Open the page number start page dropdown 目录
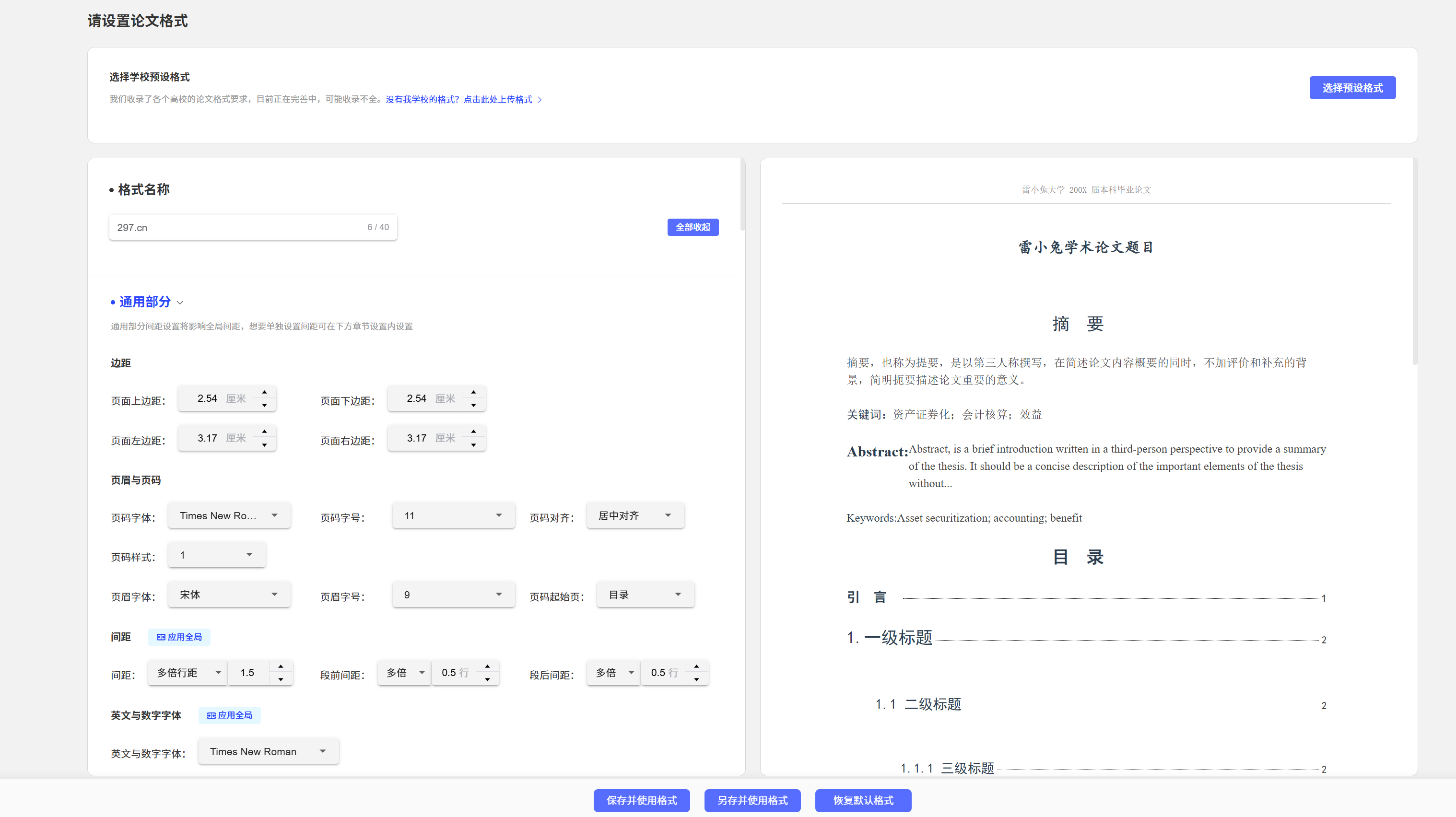This screenshot has height=817, width=1456. coord(645,595)
